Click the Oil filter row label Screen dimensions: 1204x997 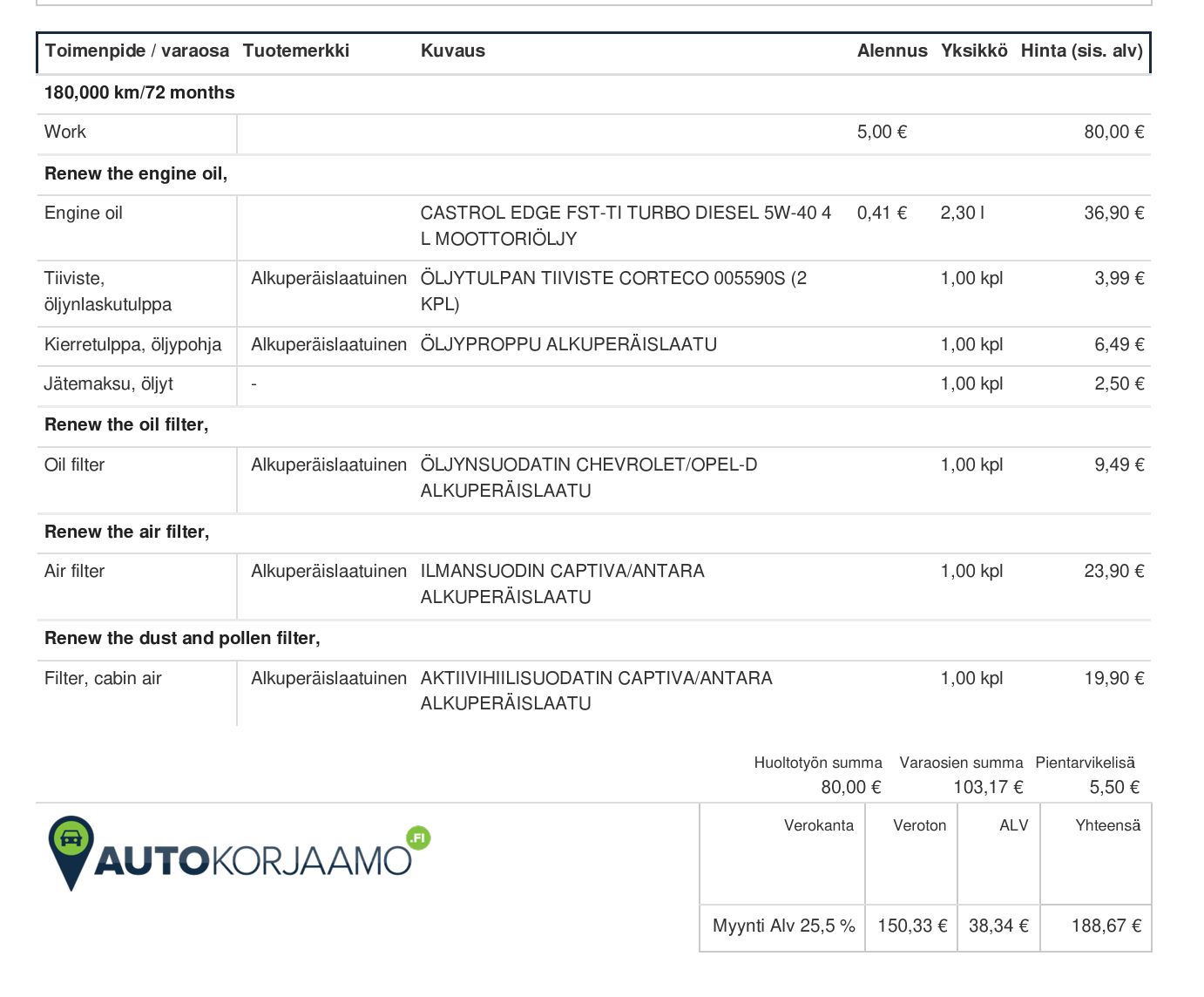pyautogui.click(x=74, y=465)
